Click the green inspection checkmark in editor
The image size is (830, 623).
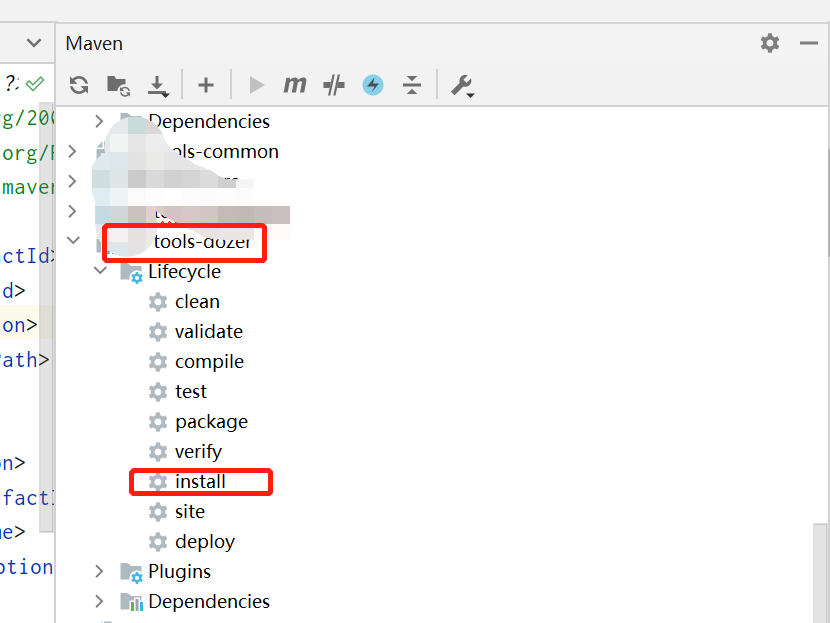click(35, 84)
